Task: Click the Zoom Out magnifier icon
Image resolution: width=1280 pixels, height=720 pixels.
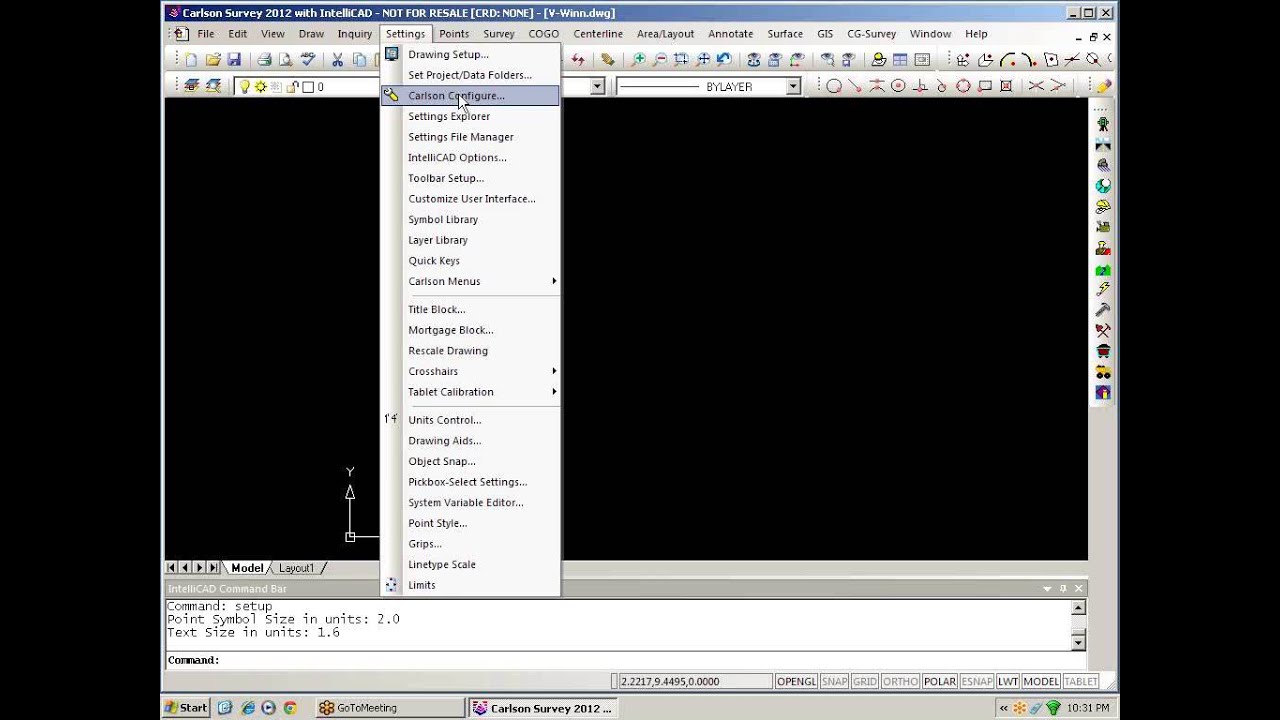Action: click(660, 60)
